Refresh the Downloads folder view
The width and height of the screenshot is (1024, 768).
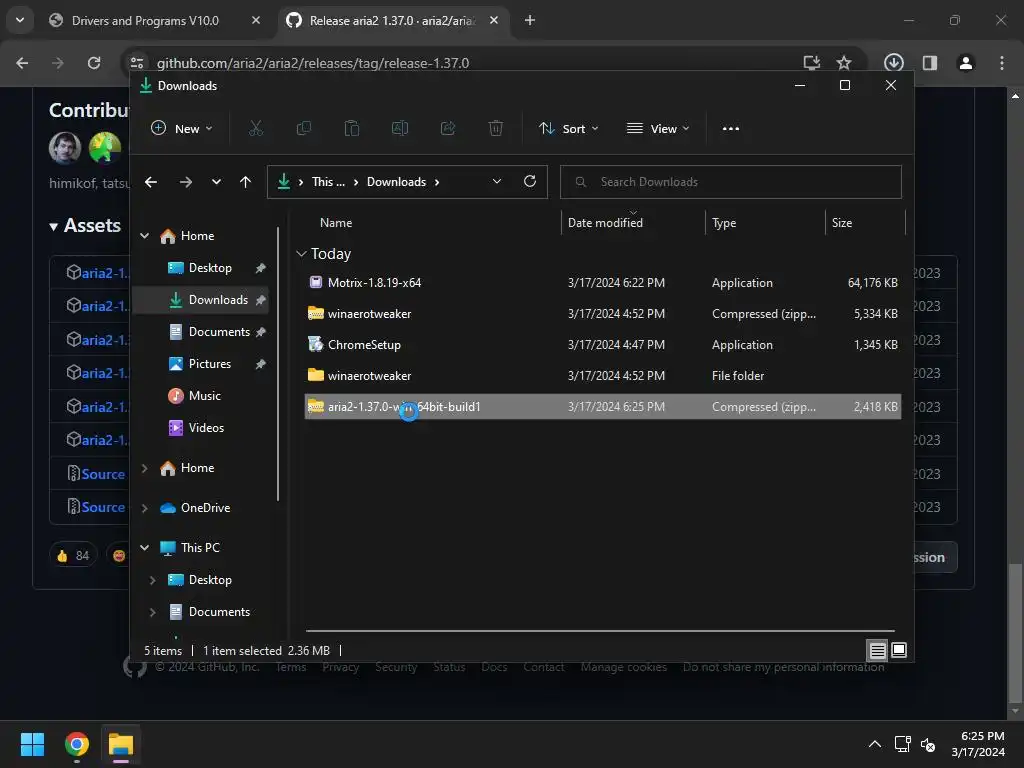[530, 182]
